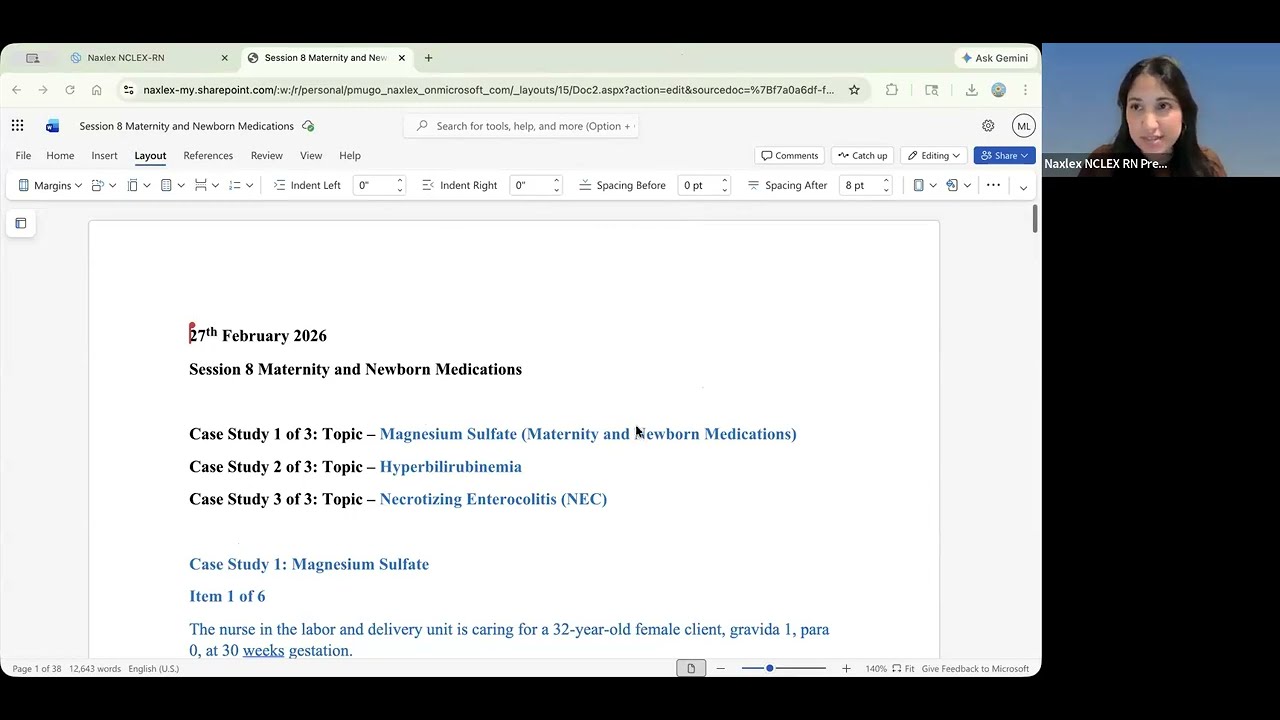Adjust the zoom slider handle

(770, 668)
